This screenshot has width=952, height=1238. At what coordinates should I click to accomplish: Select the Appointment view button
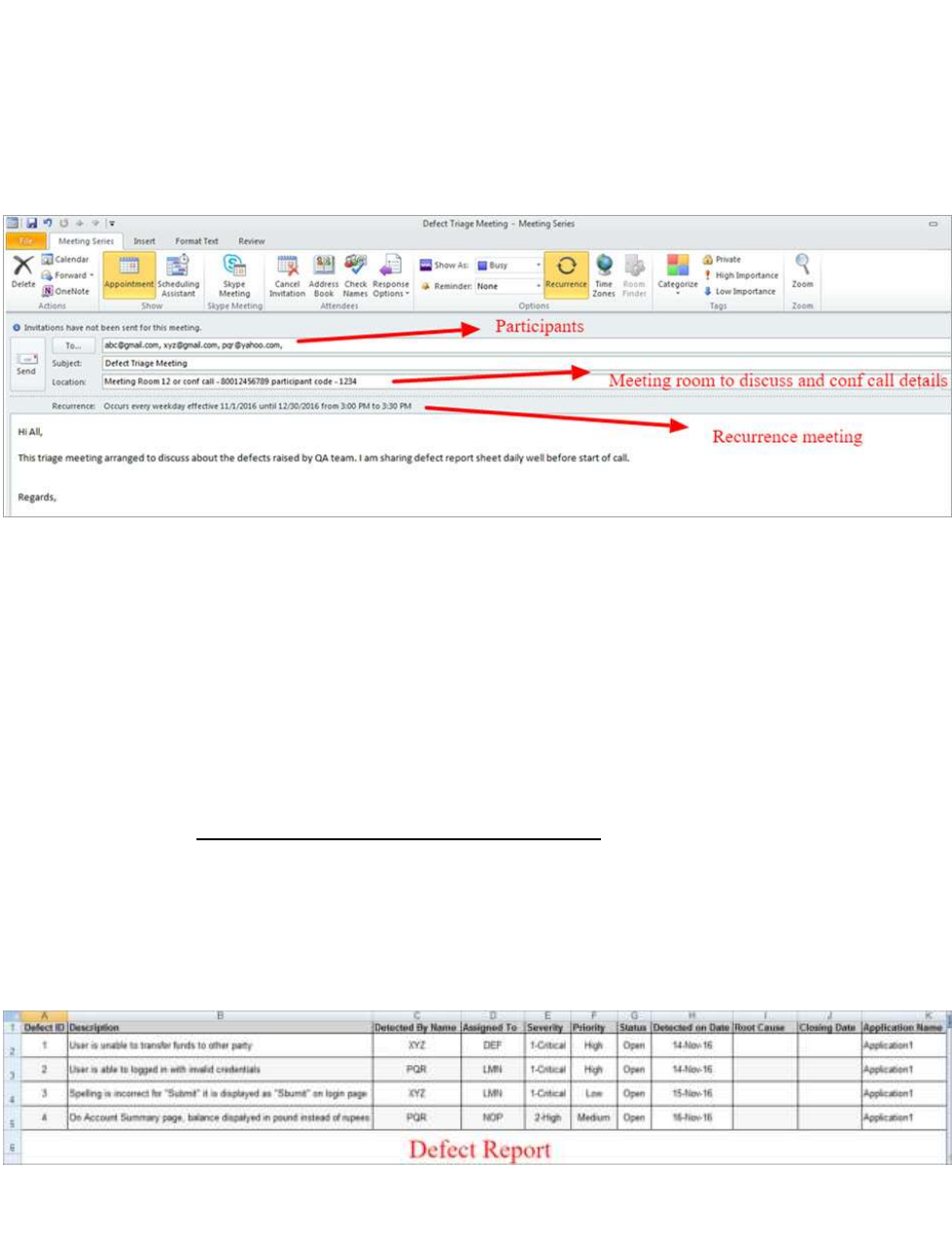[129, 274]
